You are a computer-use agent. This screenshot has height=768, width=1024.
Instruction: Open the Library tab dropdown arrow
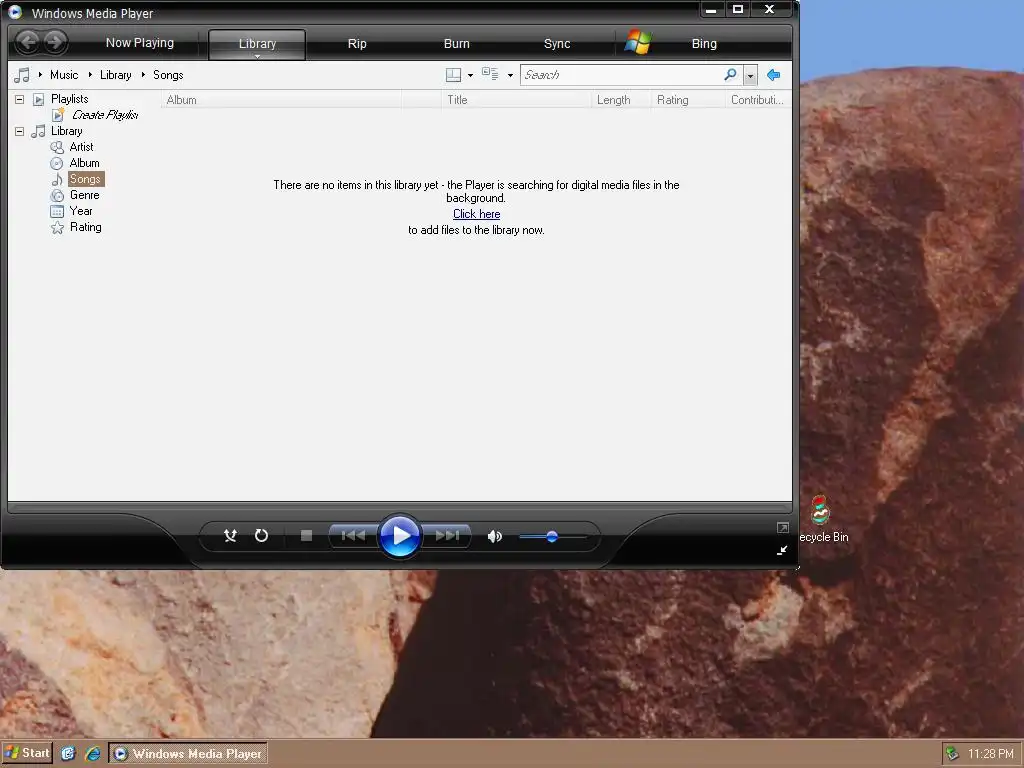(x=257, y=56)
